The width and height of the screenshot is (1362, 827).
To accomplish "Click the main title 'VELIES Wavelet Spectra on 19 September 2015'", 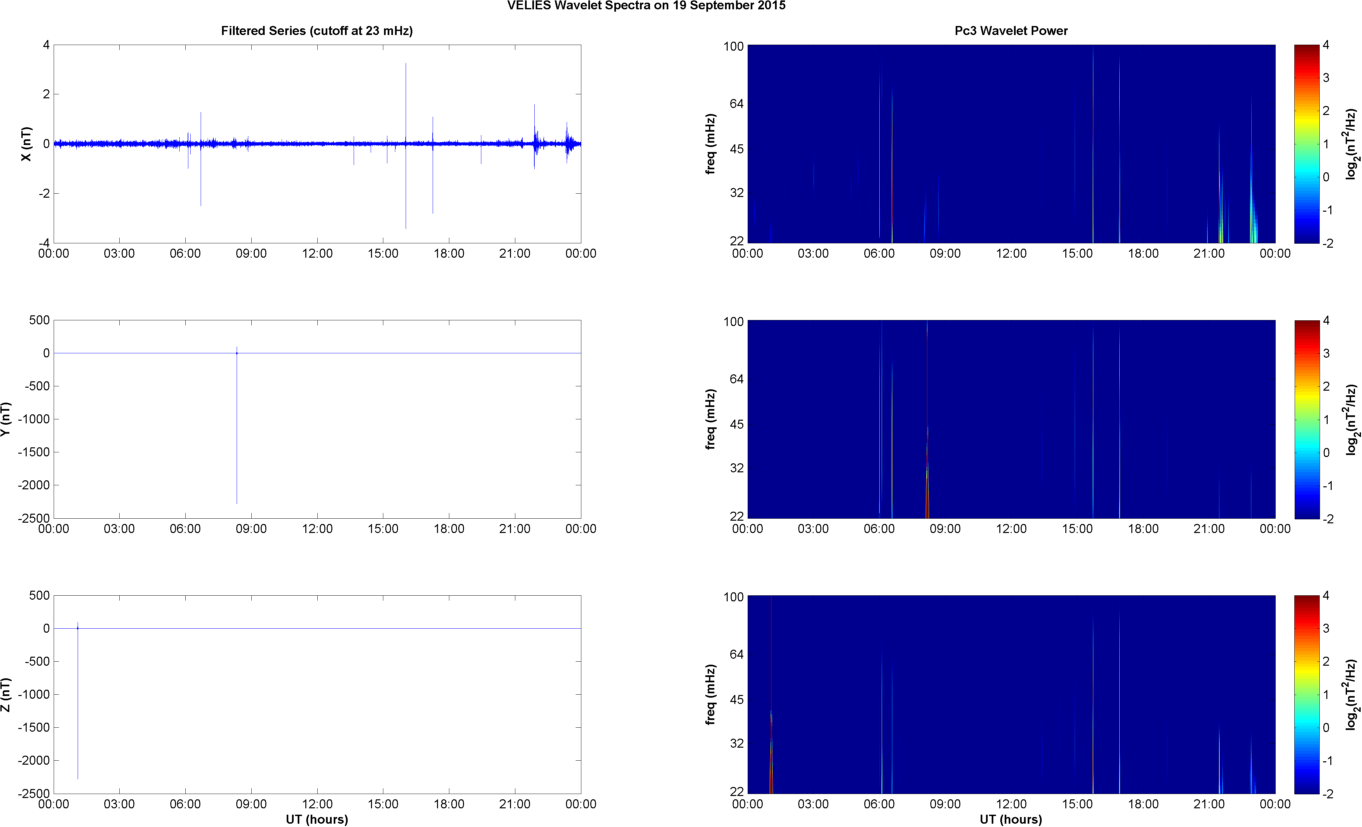I will (646, 6).
